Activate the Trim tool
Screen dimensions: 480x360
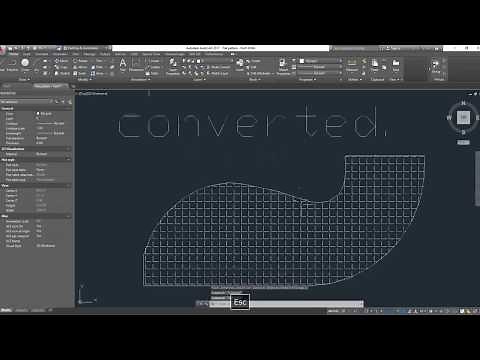coord(99,61)
